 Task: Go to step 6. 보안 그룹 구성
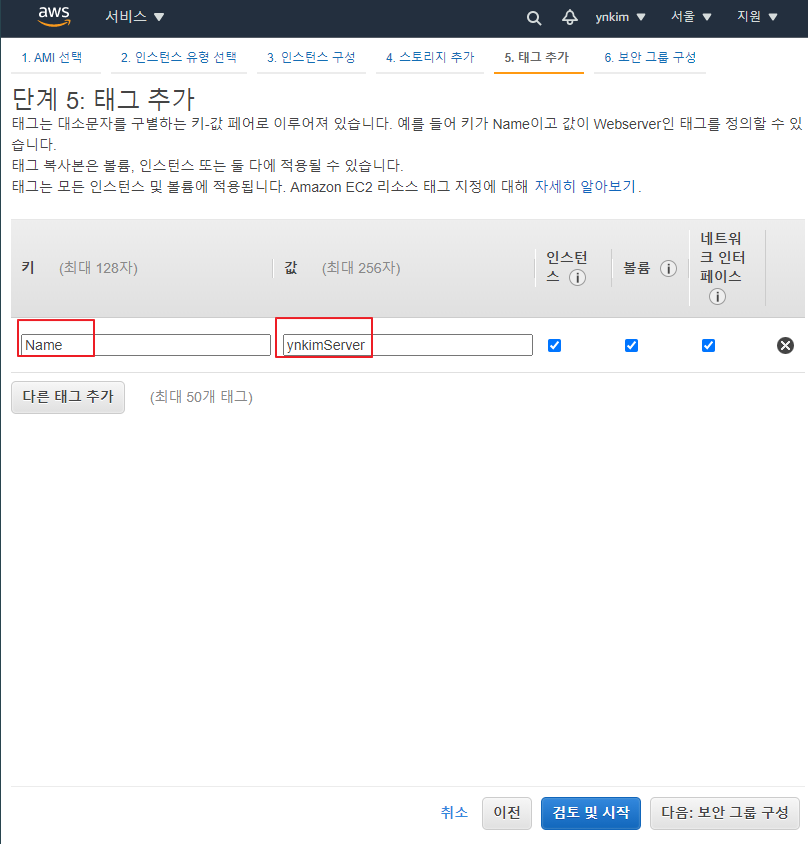[650, 57]
